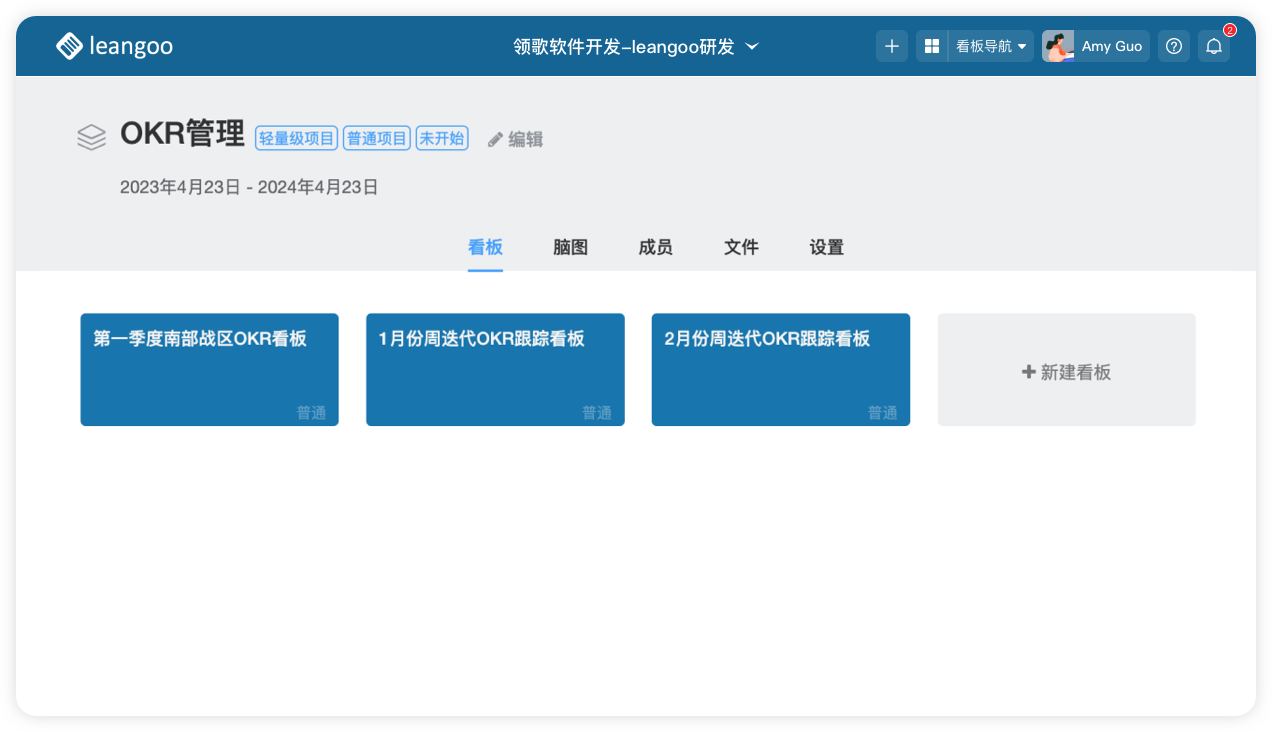
Task: Click the stacked layers project icon
Action: [91, 137]
